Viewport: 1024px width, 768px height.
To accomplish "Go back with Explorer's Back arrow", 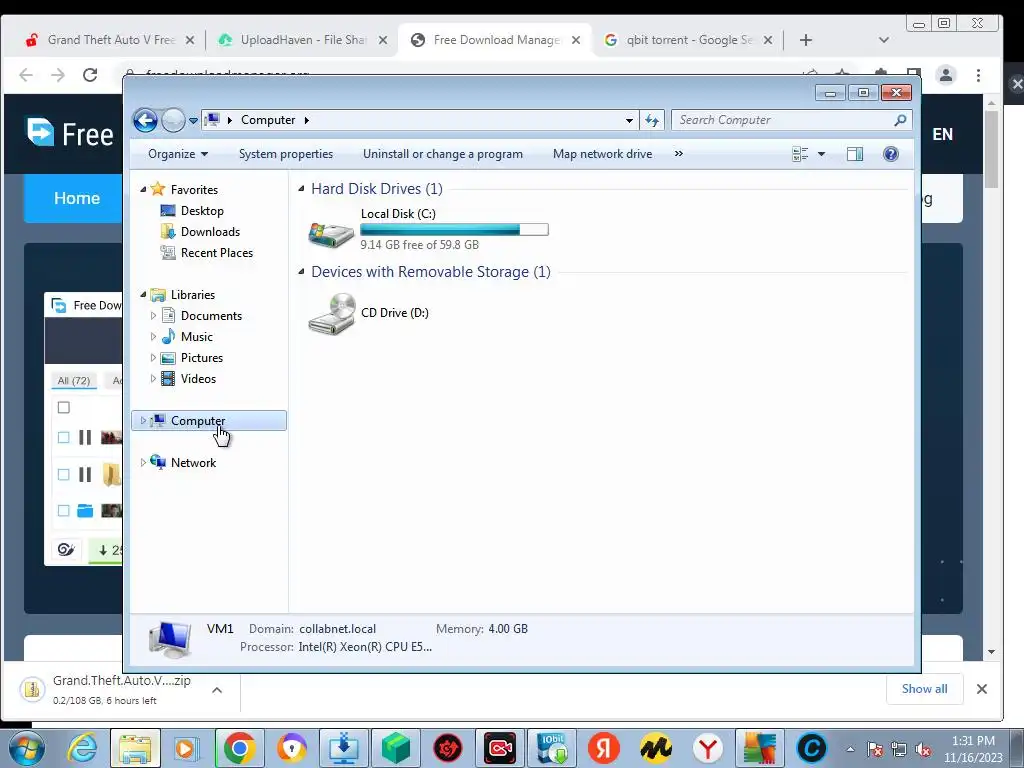I will click(145, 120).
